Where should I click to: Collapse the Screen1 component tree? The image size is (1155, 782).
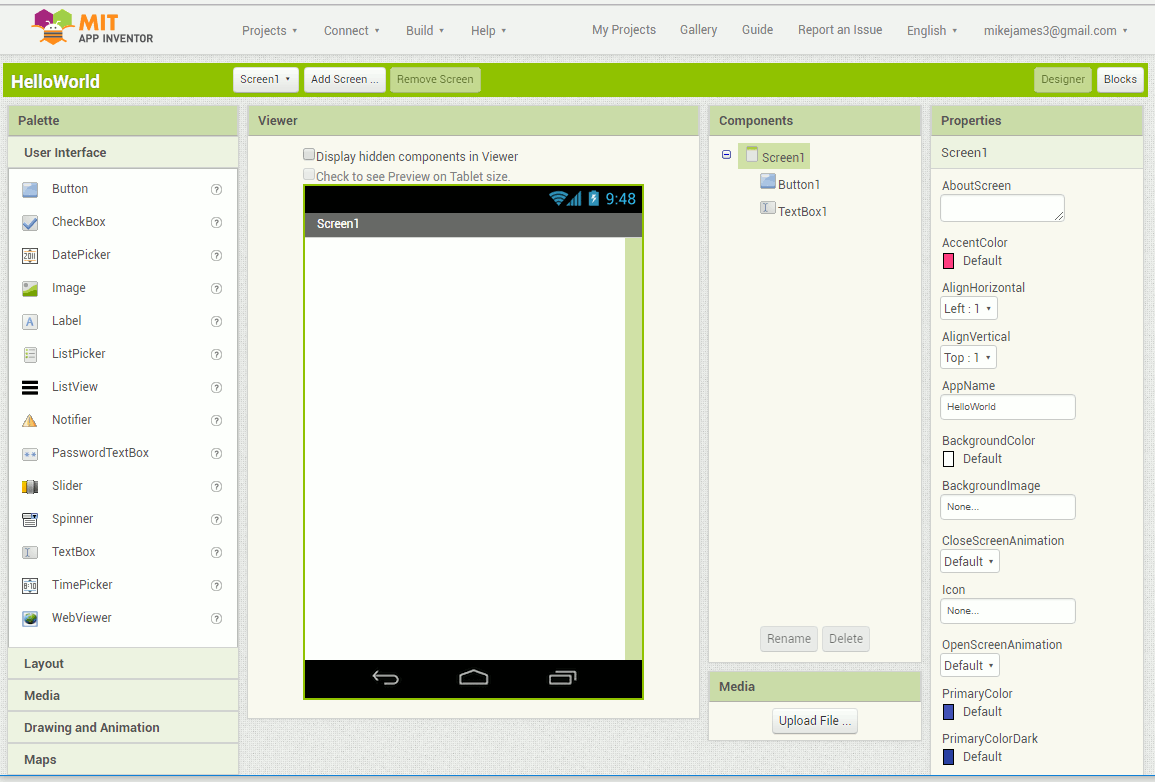tap(725, 156)
